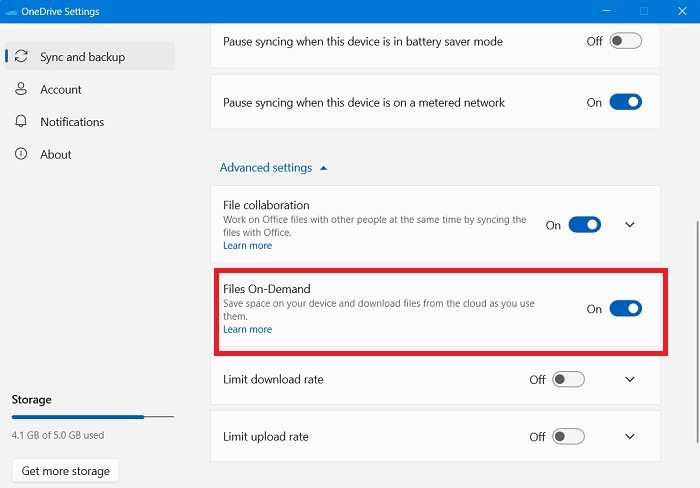This screenshot has height=488, width=700.
Task: Click the person icon beside Account
Action: 21,89
